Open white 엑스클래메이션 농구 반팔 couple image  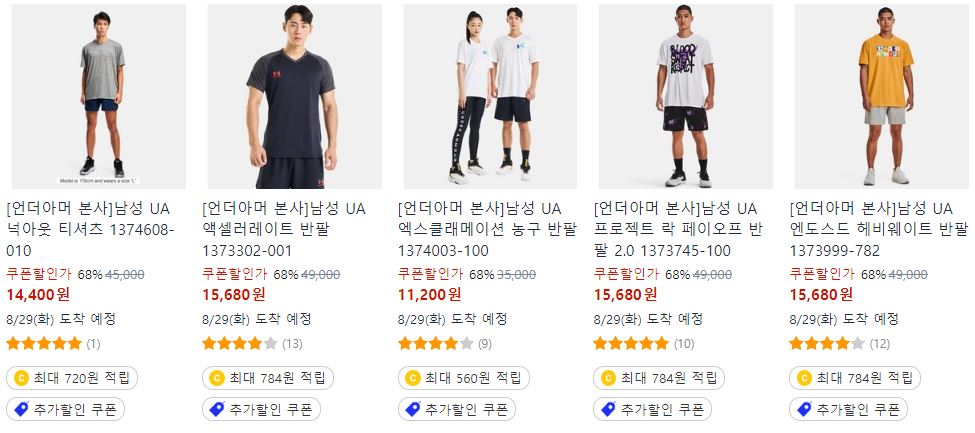[x=490, y=96]
